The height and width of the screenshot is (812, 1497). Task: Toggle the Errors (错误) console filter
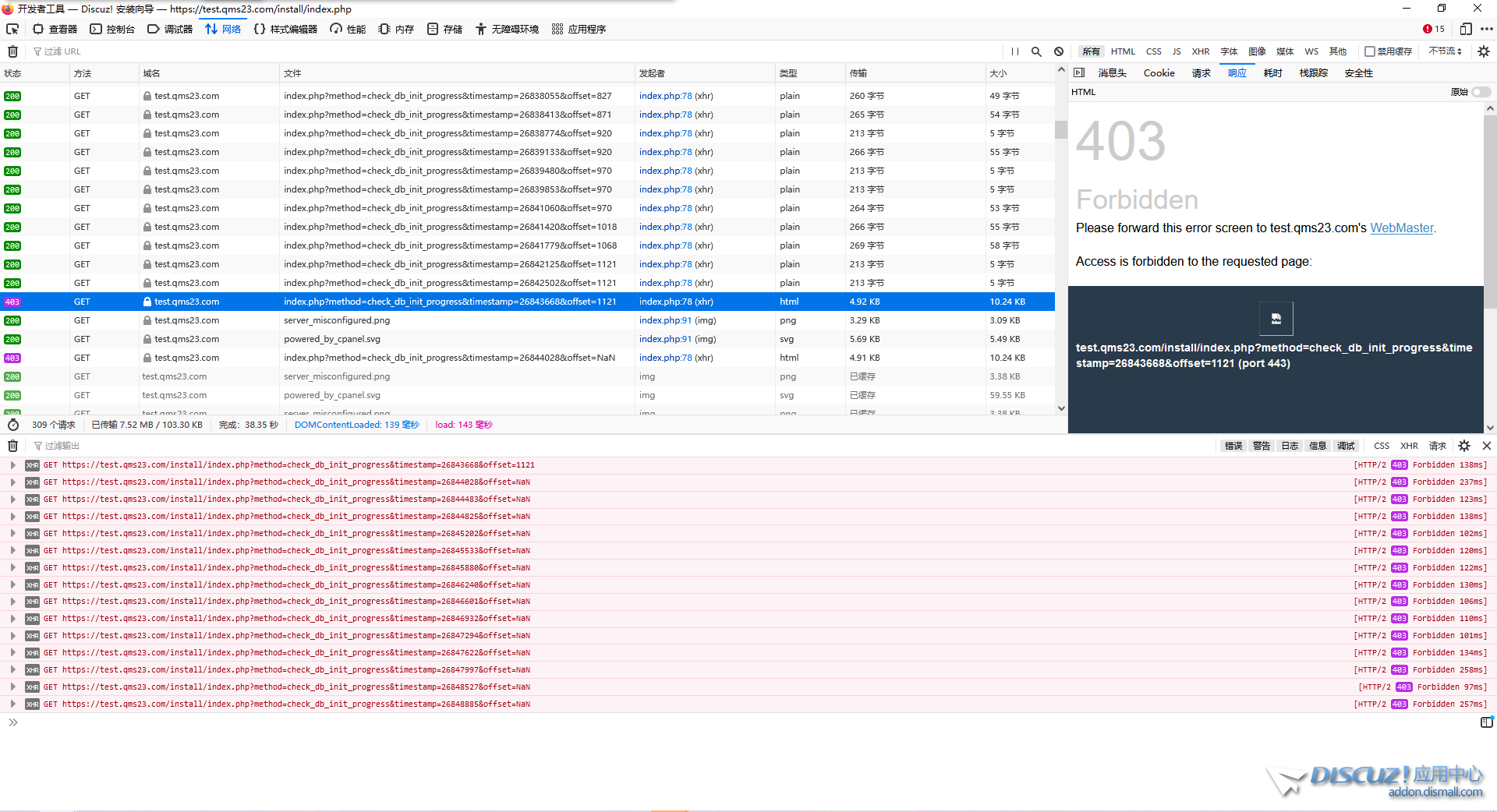[1233, 446]
